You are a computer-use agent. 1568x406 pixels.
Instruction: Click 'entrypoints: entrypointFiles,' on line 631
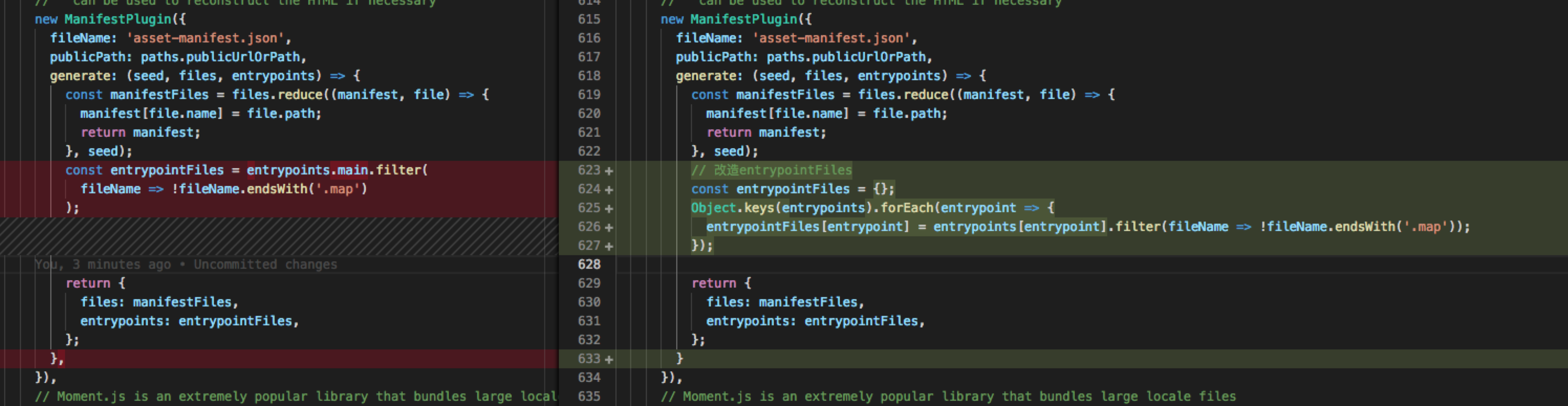[x=816, y=321]
